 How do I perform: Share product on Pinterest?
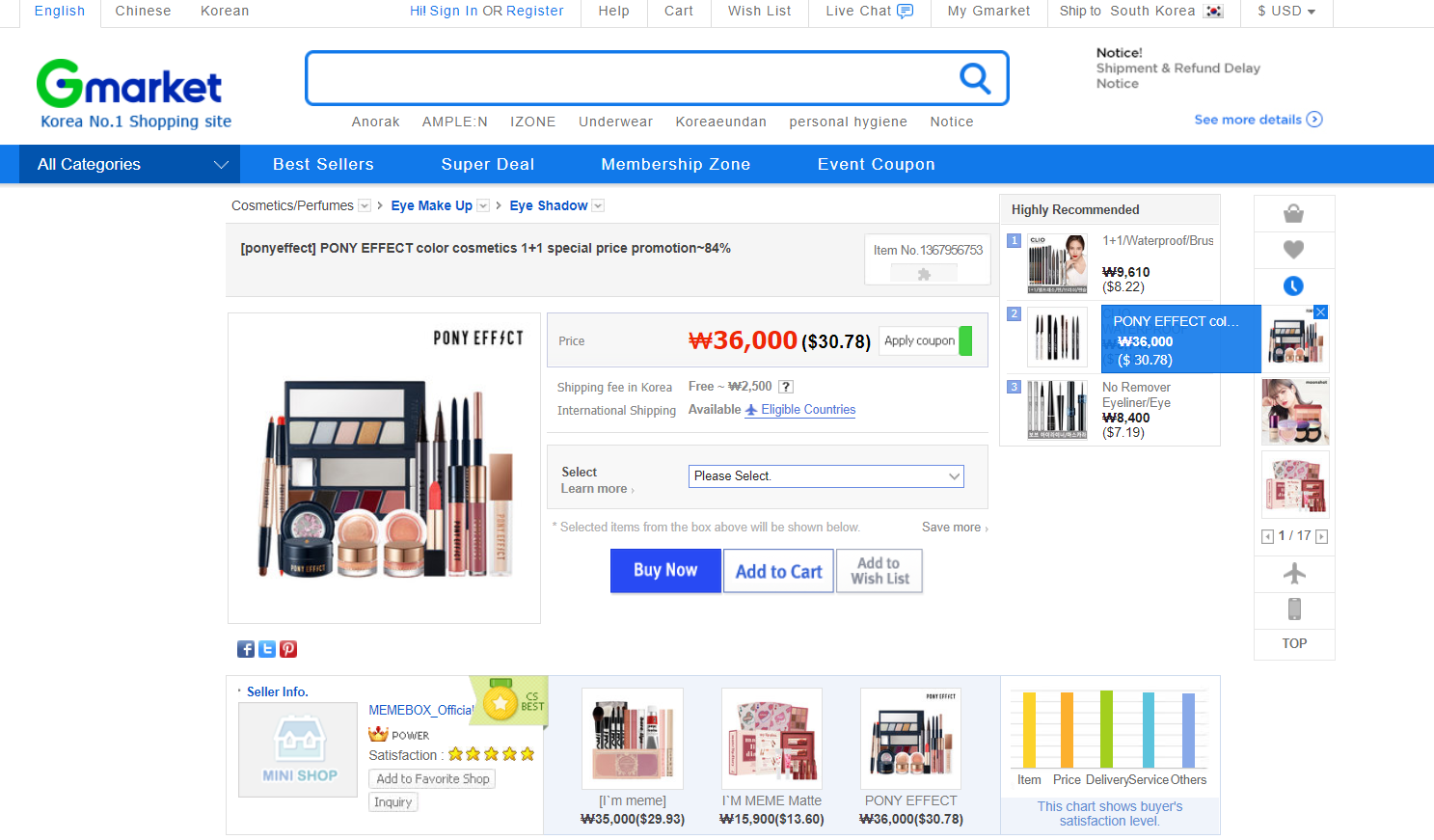[x=288, y=649]
